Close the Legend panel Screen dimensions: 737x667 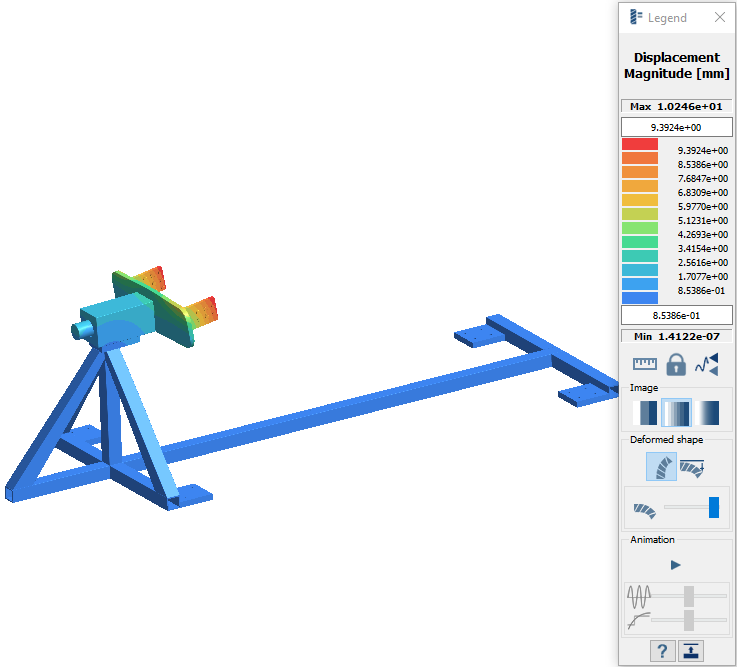(719, 18)
